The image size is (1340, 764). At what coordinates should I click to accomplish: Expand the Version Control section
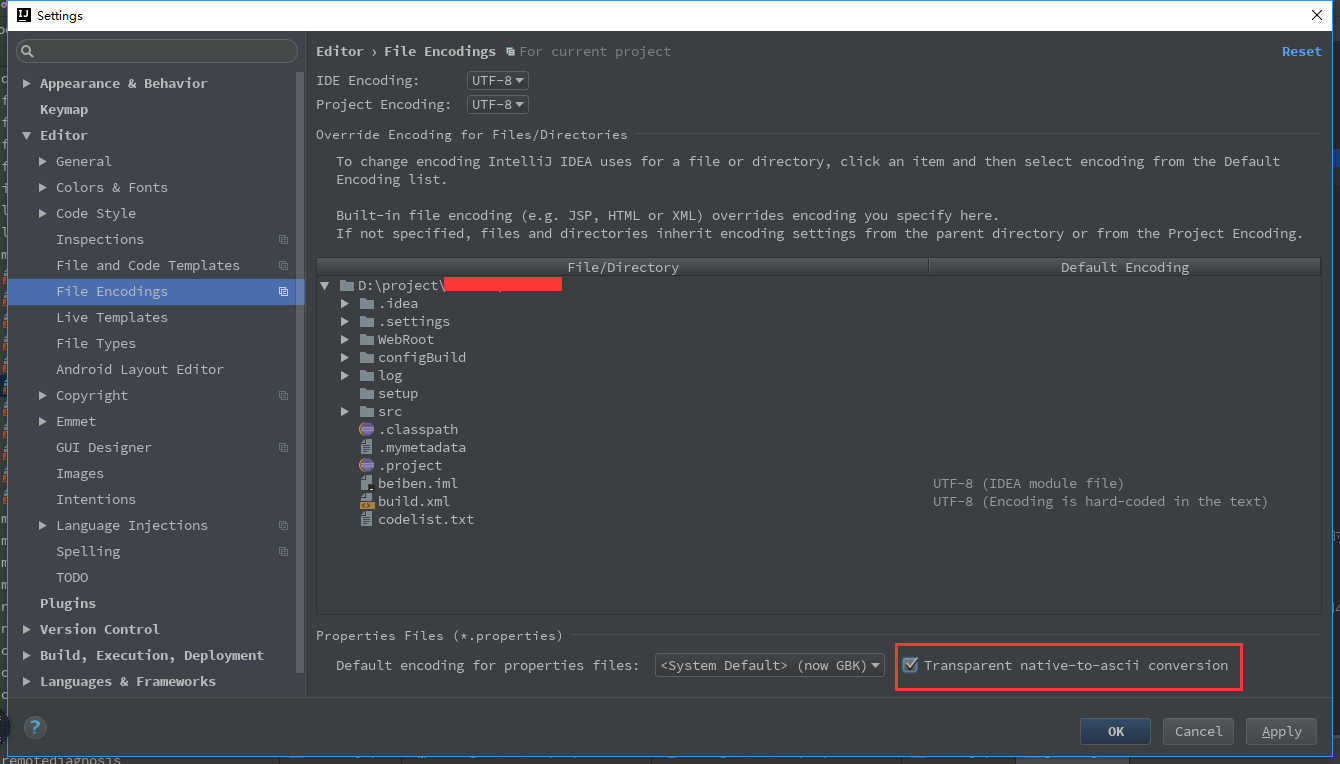(x=27, y=630)
